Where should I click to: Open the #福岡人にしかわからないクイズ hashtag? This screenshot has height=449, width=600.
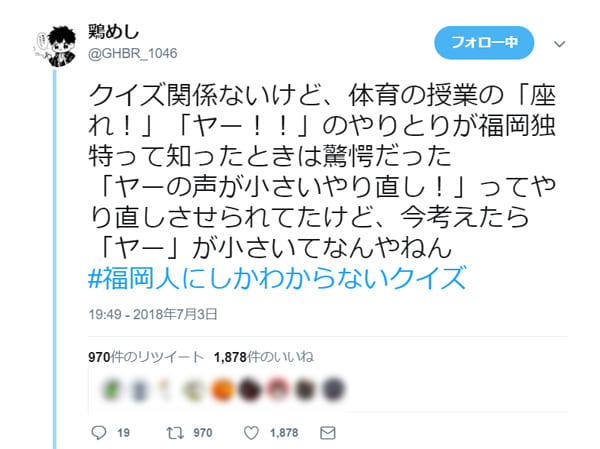(x=277, y=278)
